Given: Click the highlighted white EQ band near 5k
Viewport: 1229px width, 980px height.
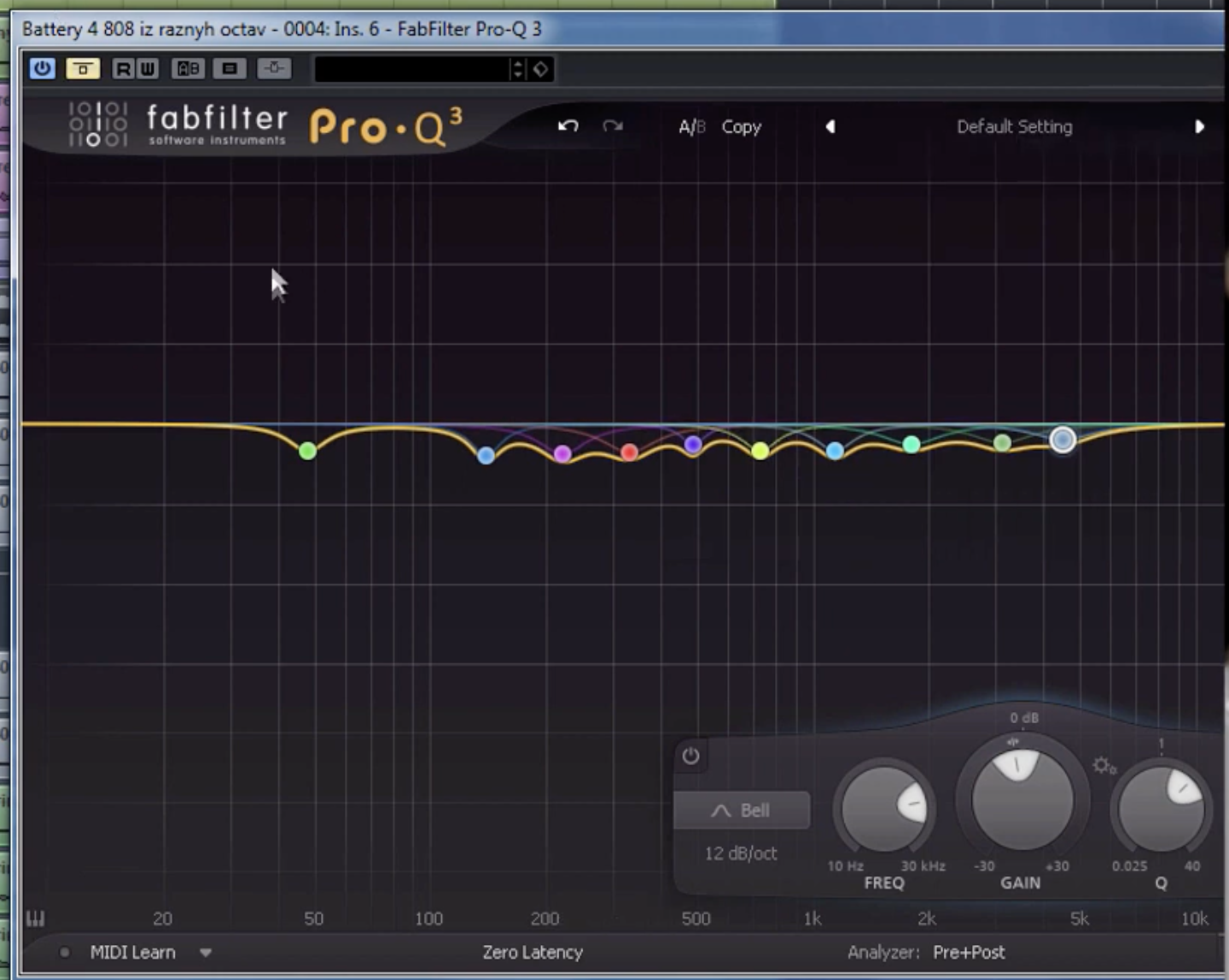Looking at the screenshot, I should coord(1063,440).
